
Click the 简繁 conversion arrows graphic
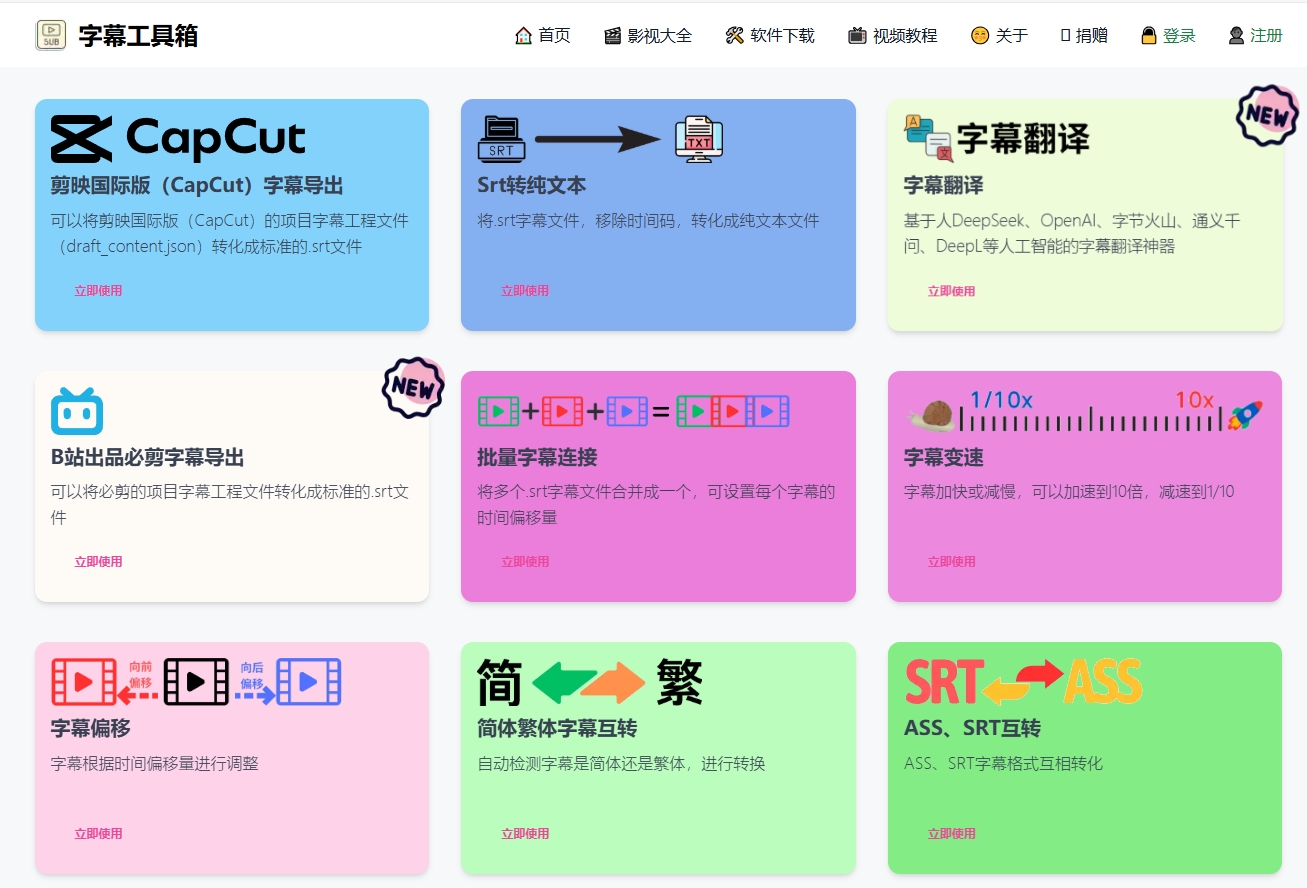pos(589,683)
